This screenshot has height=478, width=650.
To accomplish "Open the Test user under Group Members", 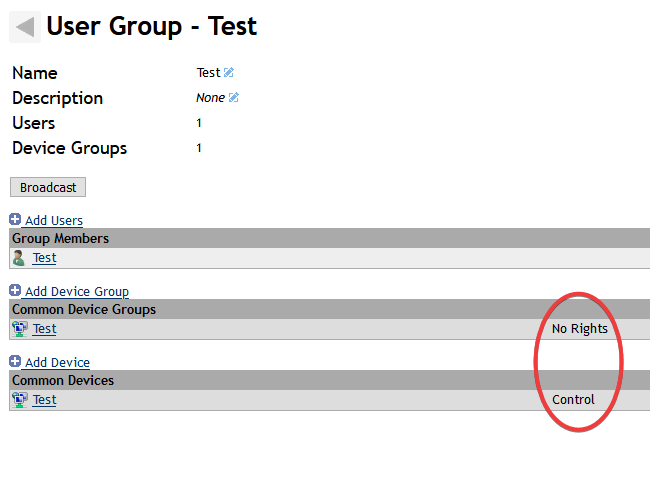I will click(44, 258).
